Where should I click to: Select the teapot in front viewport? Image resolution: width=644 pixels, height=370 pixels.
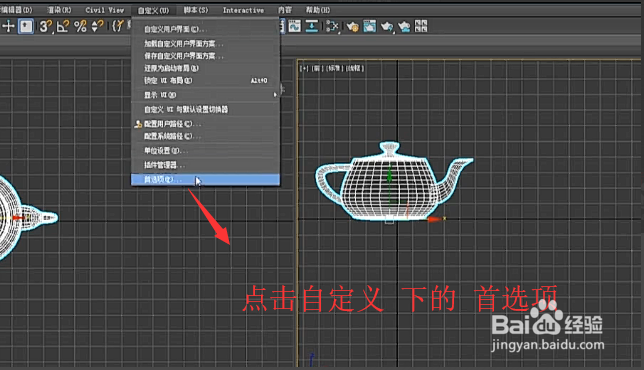click(393, 182)
